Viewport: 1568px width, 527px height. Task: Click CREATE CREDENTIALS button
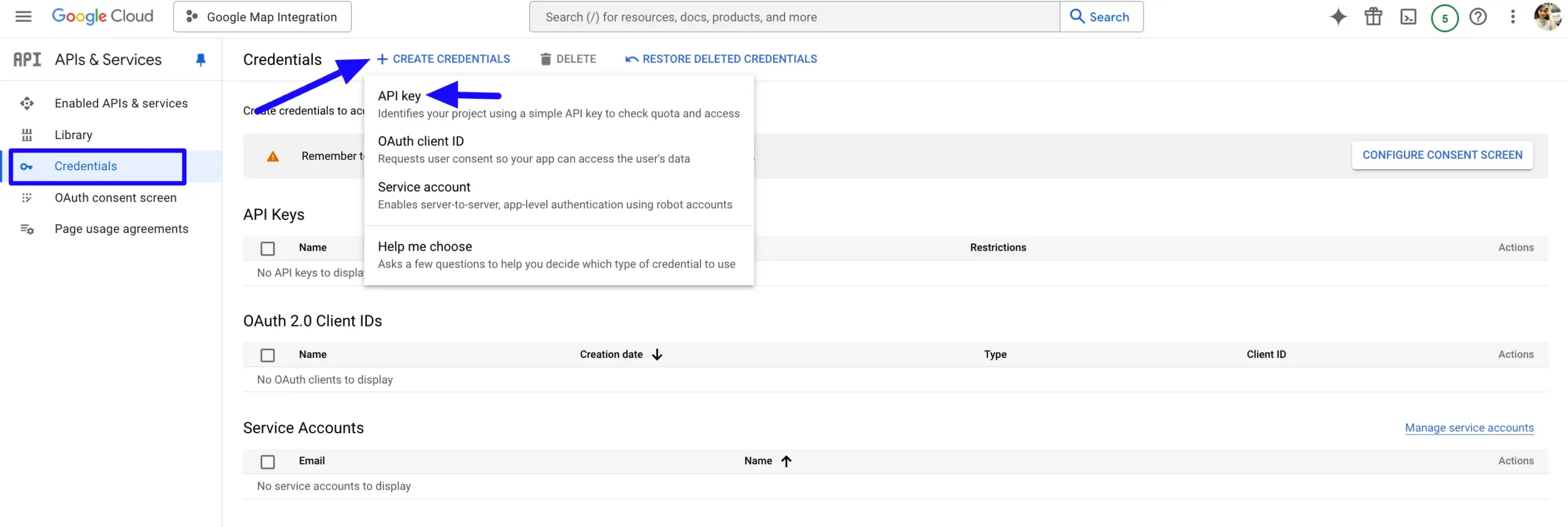click(x=443, y=59)
